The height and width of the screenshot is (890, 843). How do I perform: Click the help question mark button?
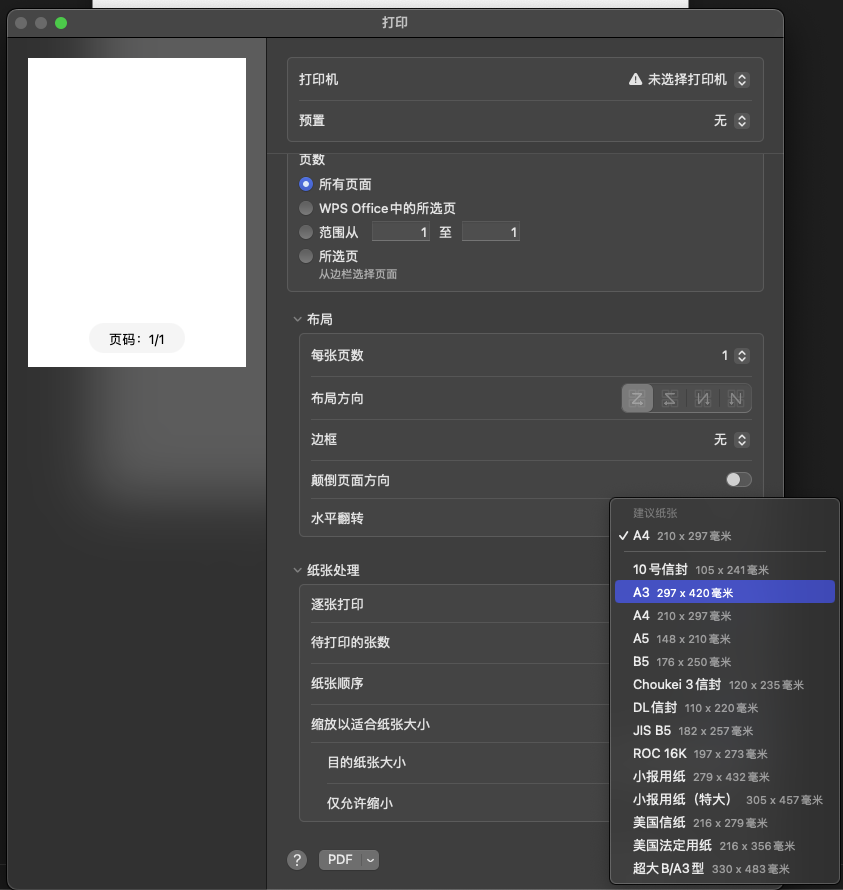pos(297,860)
